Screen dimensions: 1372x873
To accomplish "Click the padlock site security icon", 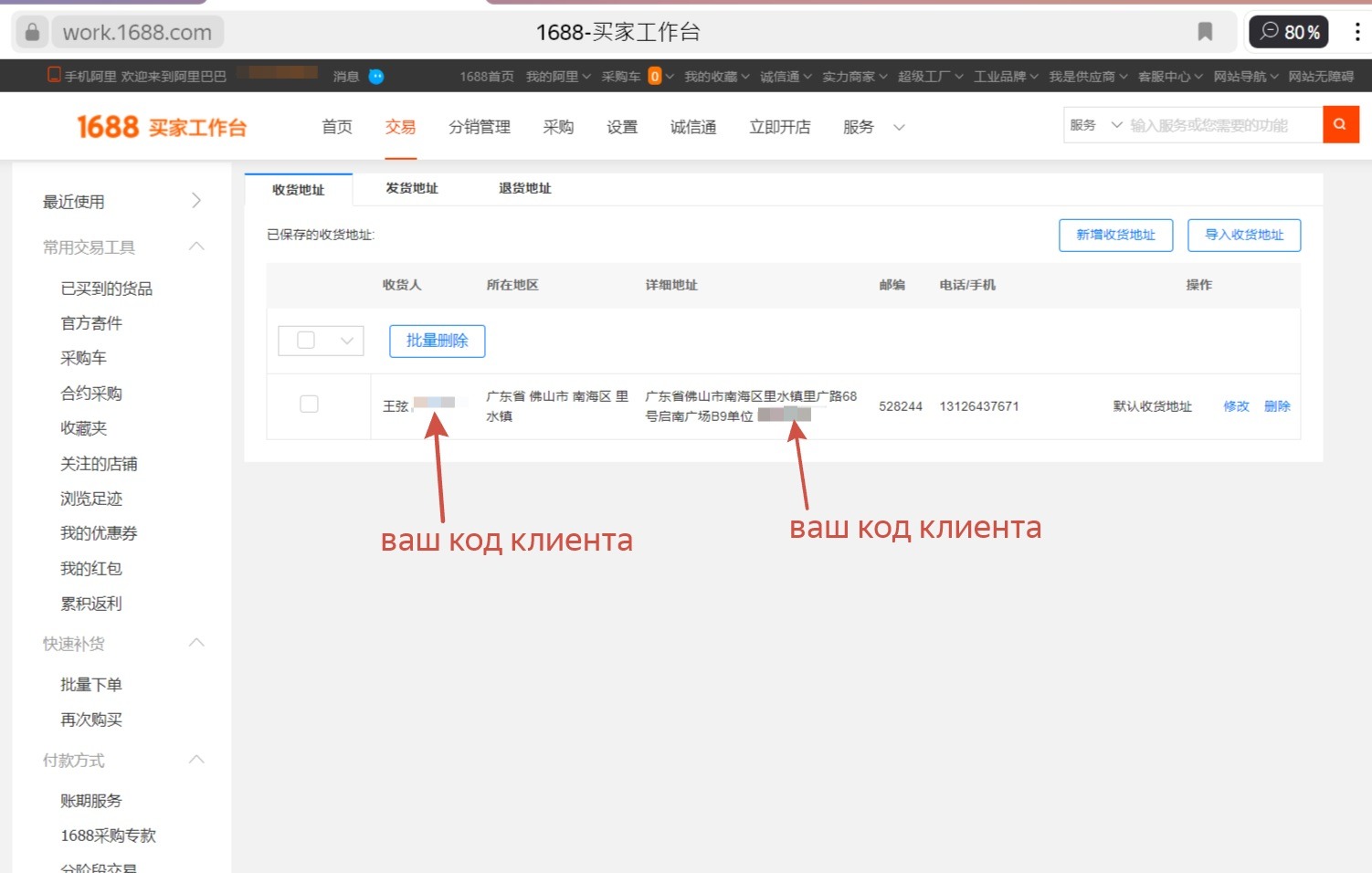I will (32, 32).
